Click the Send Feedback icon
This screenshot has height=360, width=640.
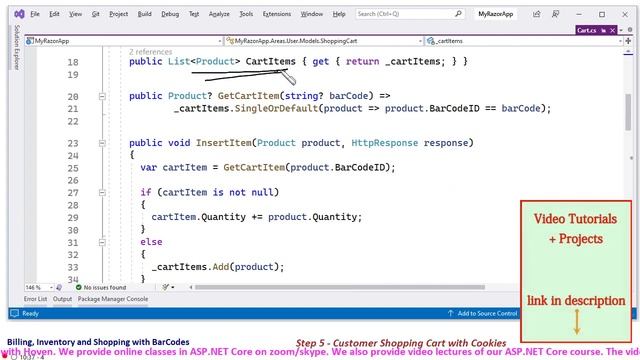pos(556,14)
